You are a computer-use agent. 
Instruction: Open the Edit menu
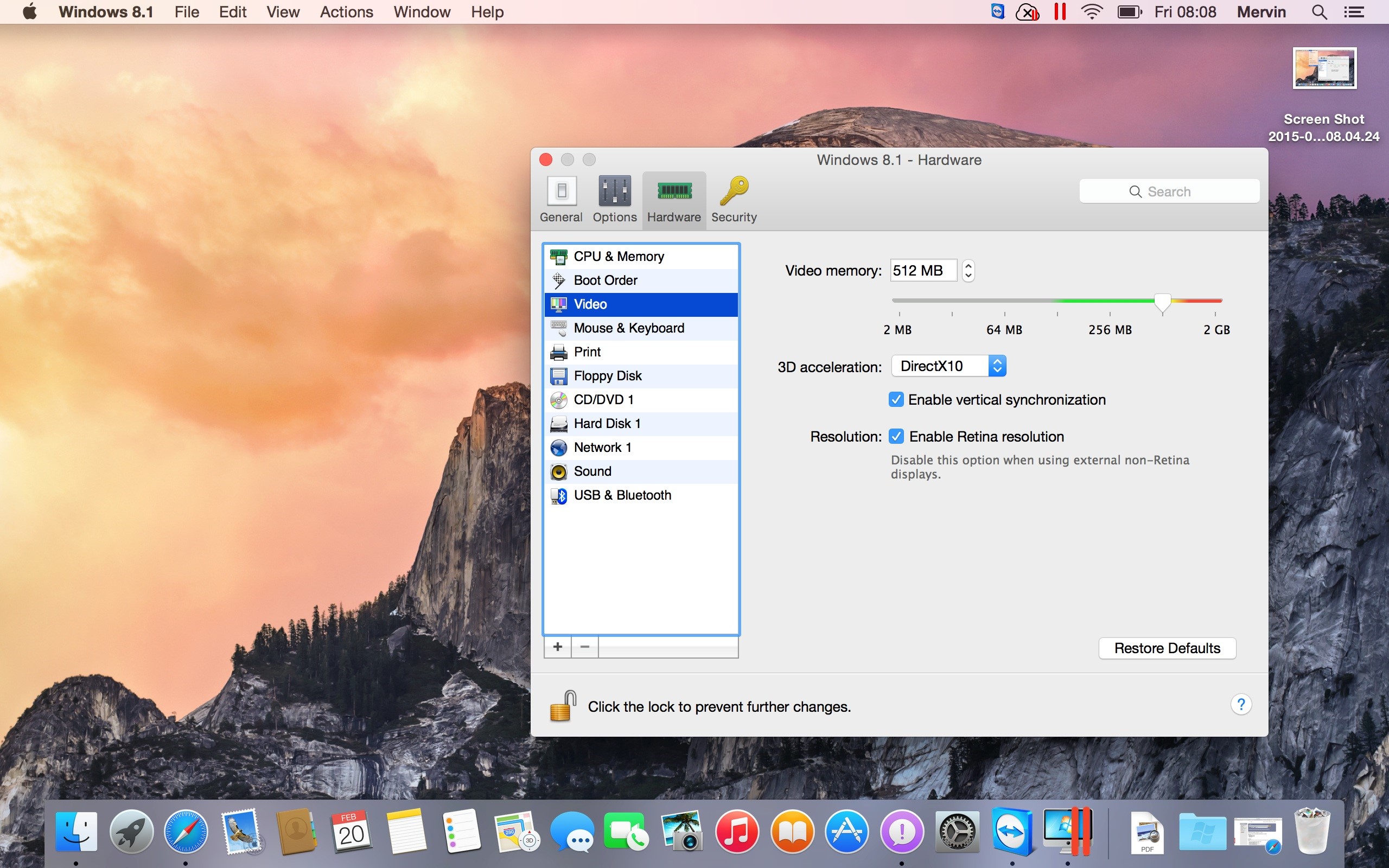(x=232, y=11)
